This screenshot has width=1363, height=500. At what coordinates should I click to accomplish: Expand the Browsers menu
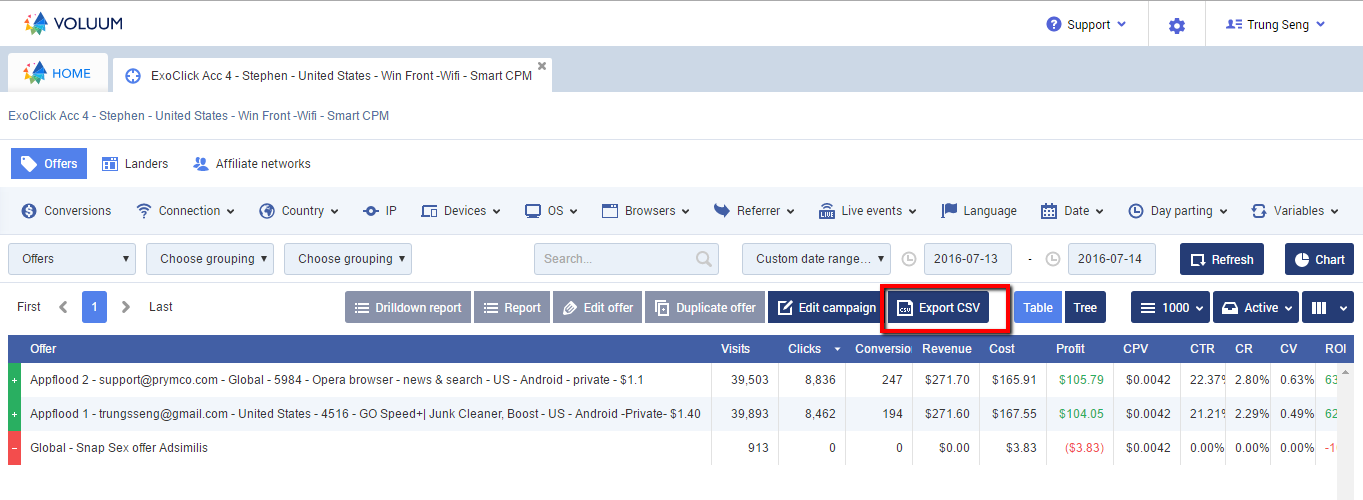pos(645,211)
